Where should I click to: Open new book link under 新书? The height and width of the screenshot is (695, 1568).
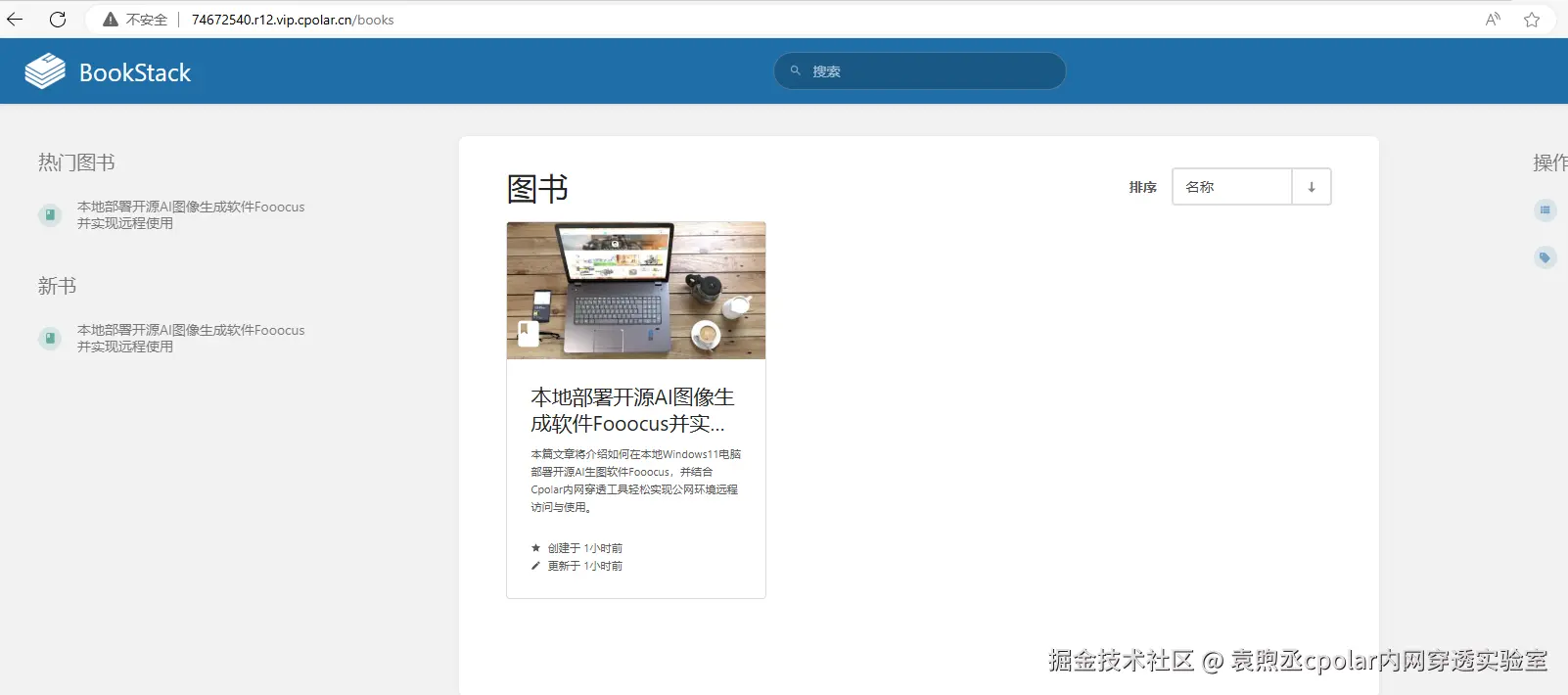(x=191, y=338)
